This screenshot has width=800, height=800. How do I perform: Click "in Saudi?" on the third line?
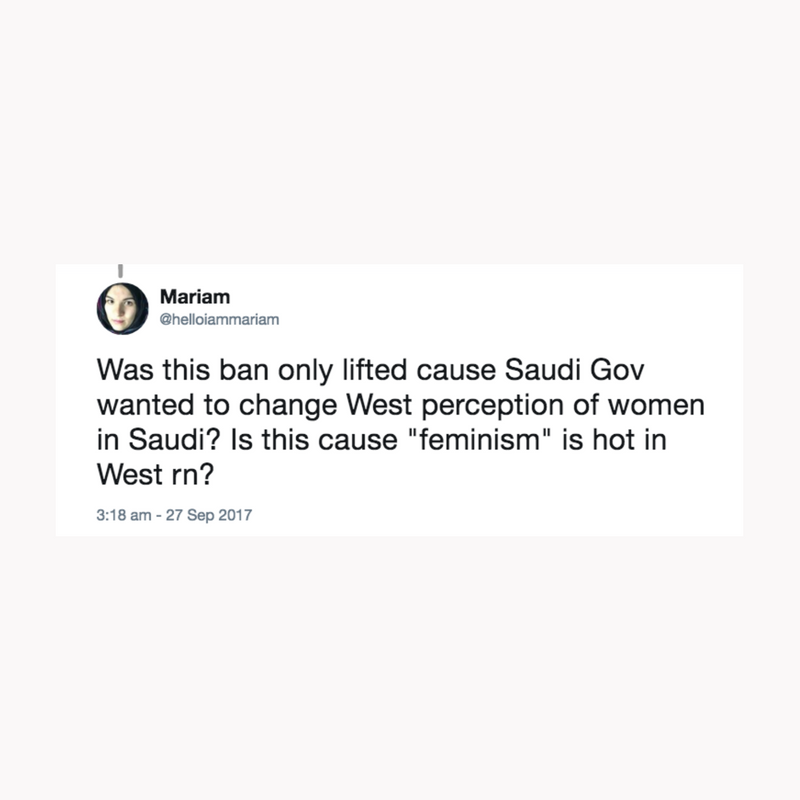coord(153,440)
